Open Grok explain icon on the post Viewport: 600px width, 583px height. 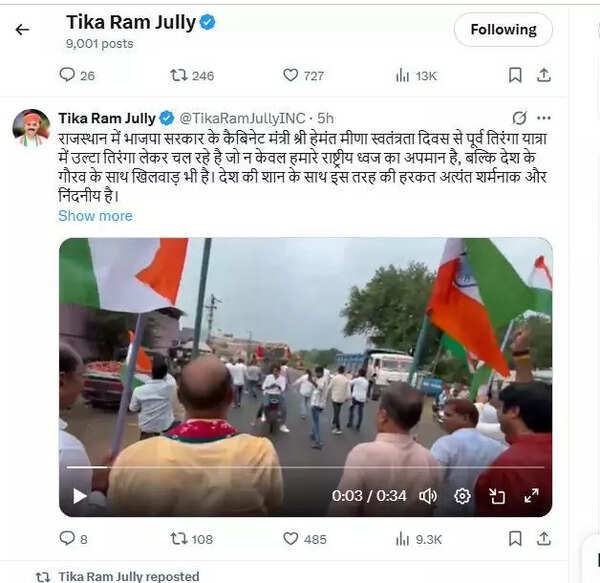tap(519, 118)
